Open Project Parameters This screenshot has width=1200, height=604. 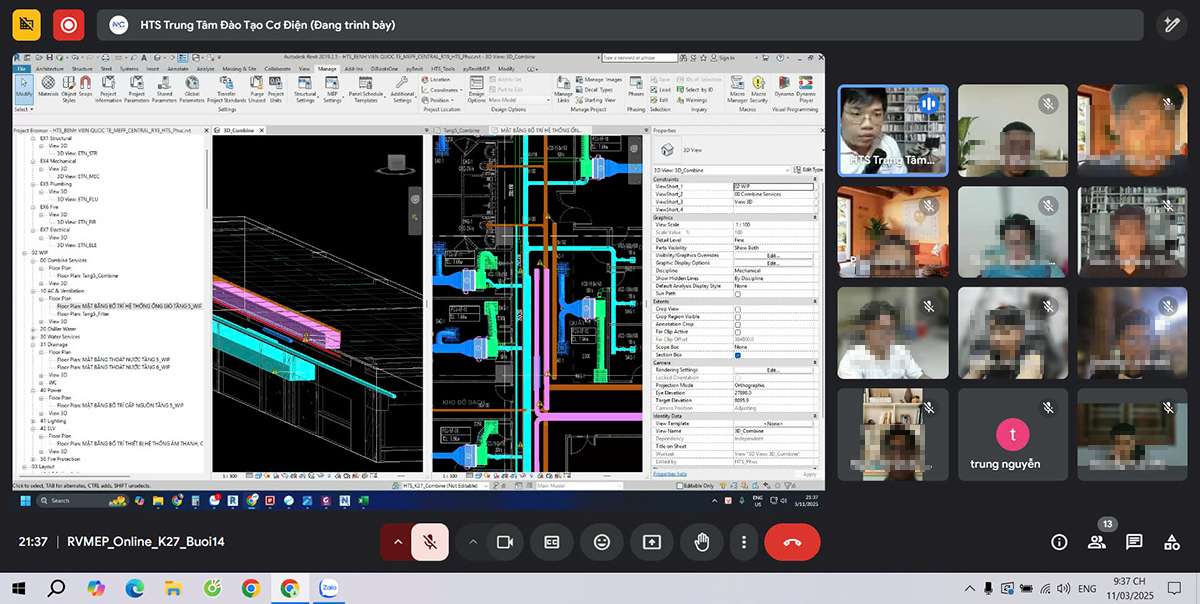(x=137, y=89)
